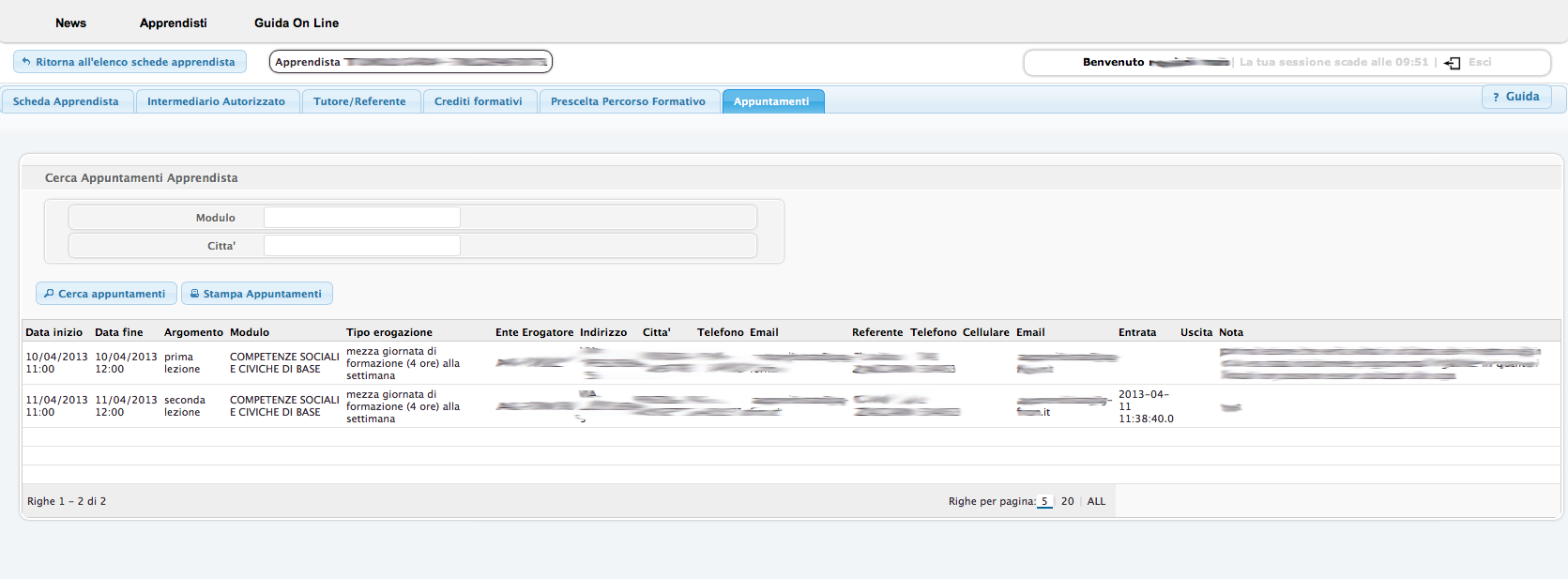
Task: Open the Guida On Line menu
Action: point(297,23)
